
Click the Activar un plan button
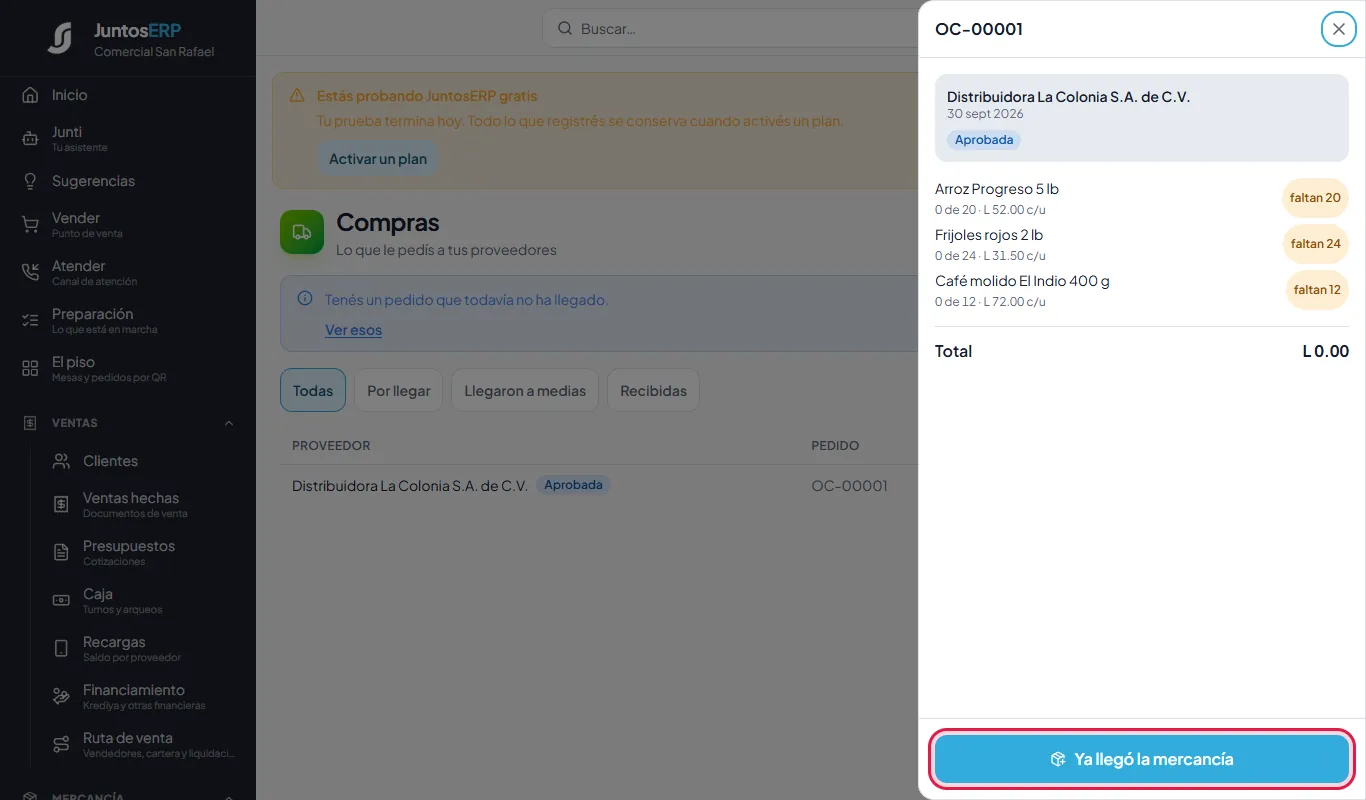pos(378,159)
